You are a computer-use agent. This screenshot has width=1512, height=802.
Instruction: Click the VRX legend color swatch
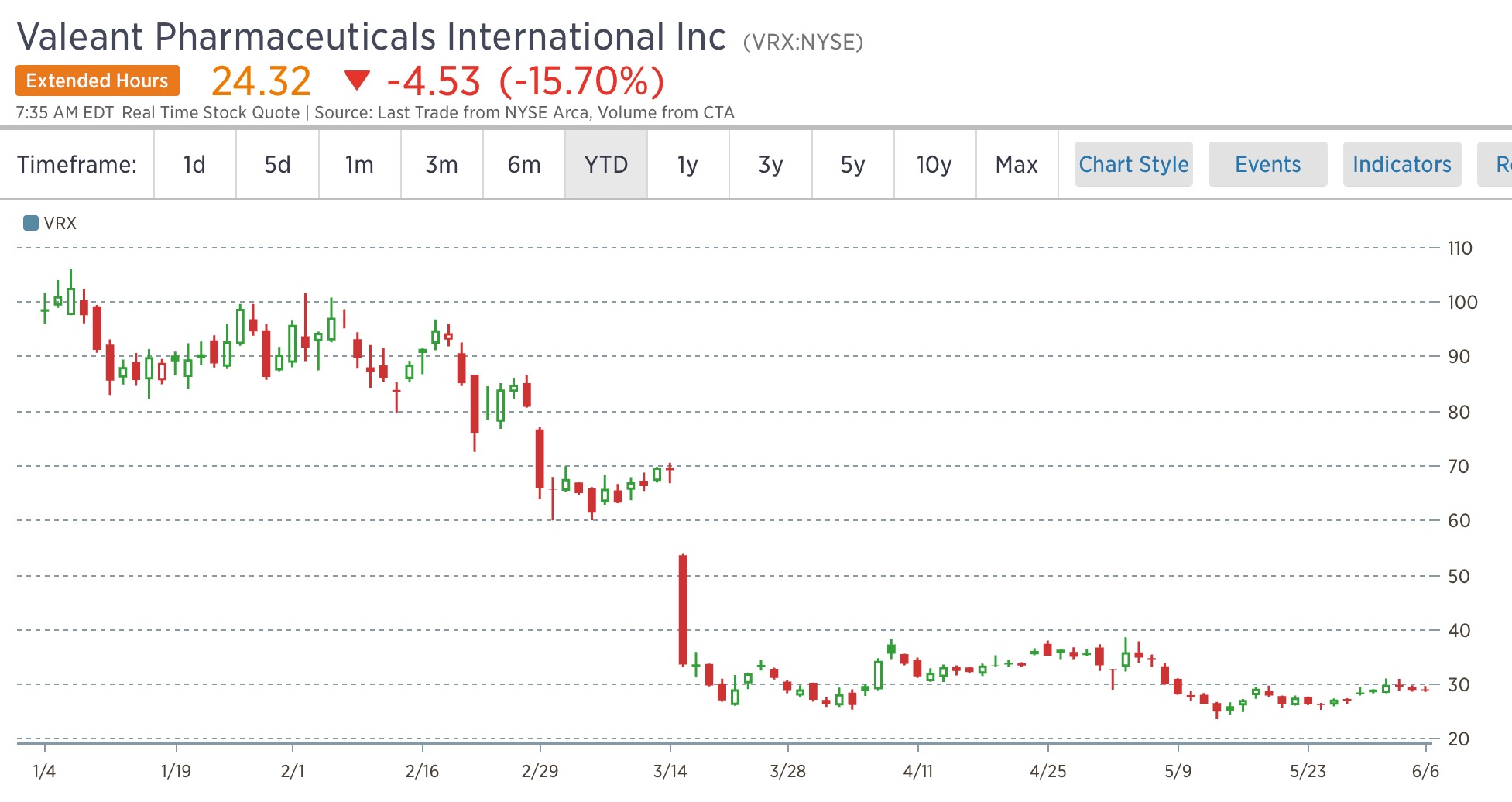pyautogui.click(x=31, y=223)
